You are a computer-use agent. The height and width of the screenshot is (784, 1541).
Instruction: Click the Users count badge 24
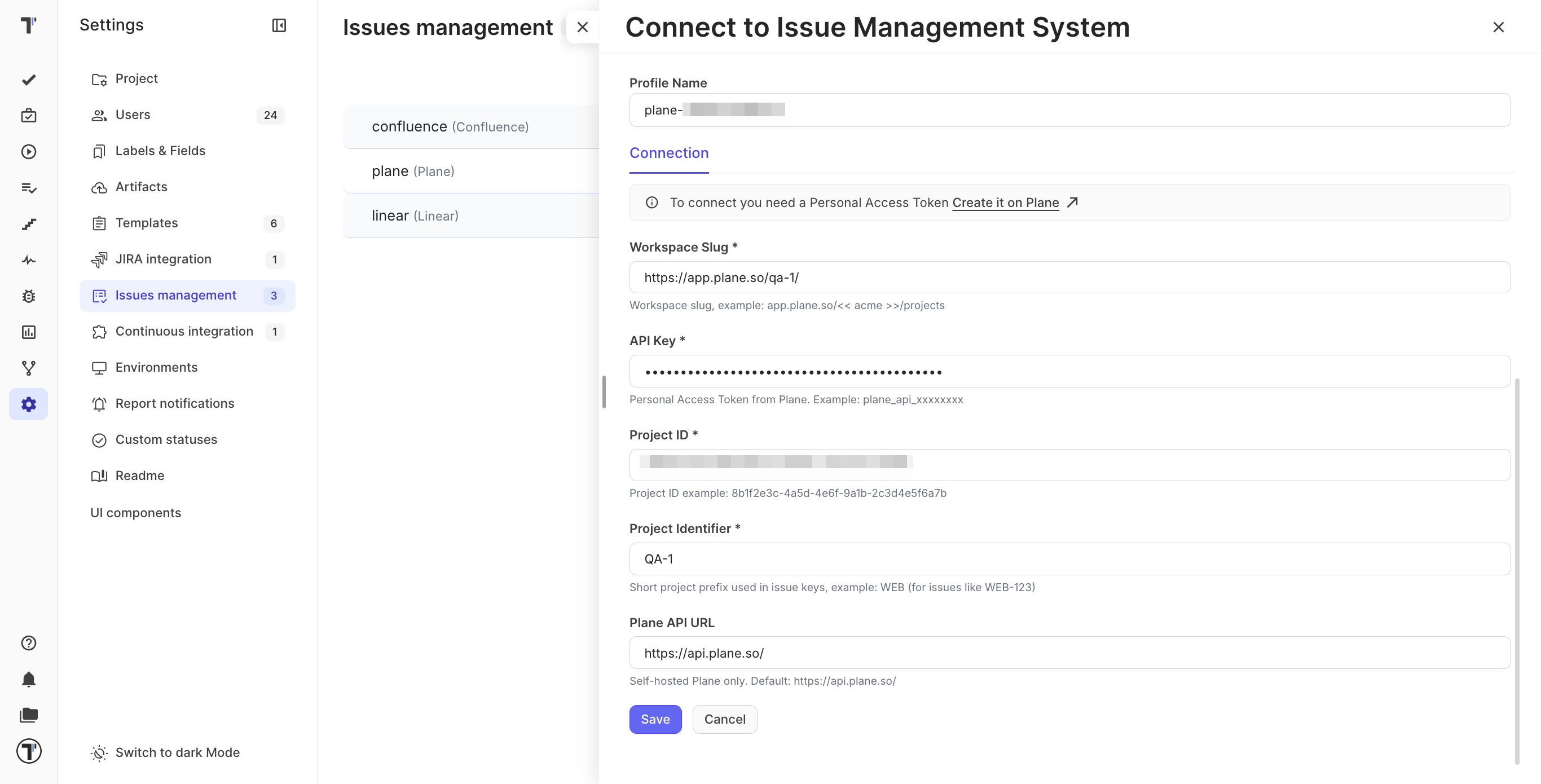point(270,115)
